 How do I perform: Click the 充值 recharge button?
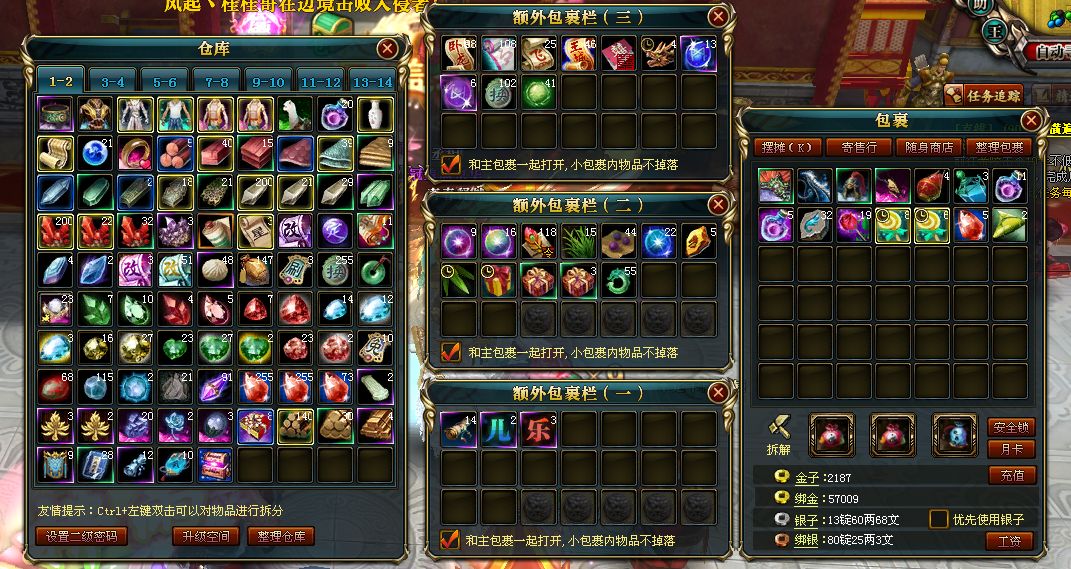pos(1012,475)
